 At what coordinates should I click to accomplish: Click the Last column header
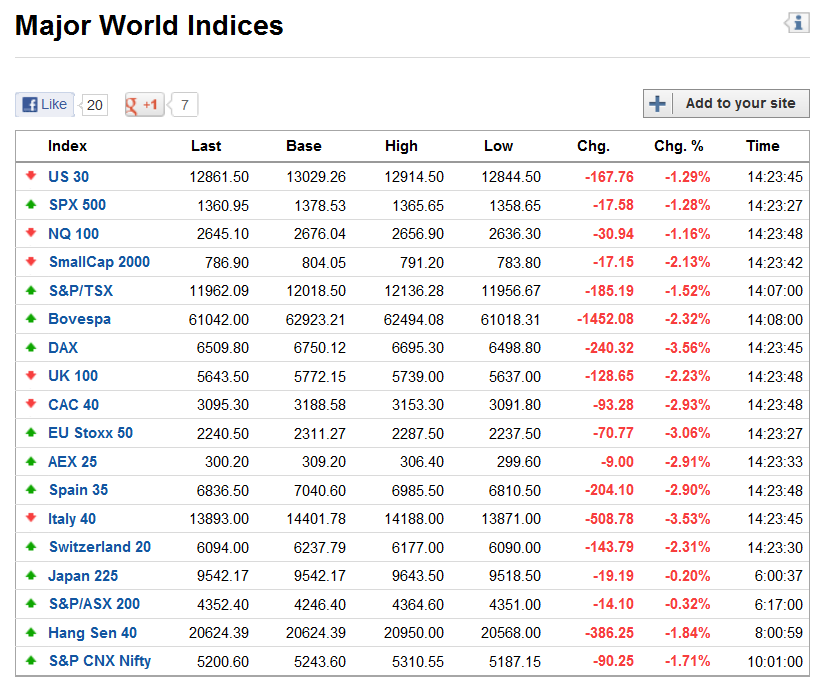coord(206,146)
